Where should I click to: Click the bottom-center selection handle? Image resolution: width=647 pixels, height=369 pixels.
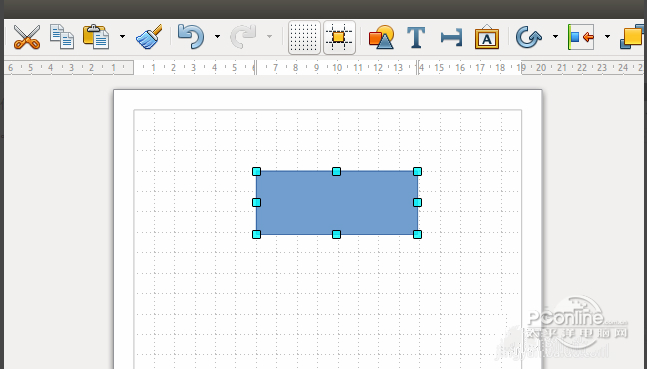(336, 234)
